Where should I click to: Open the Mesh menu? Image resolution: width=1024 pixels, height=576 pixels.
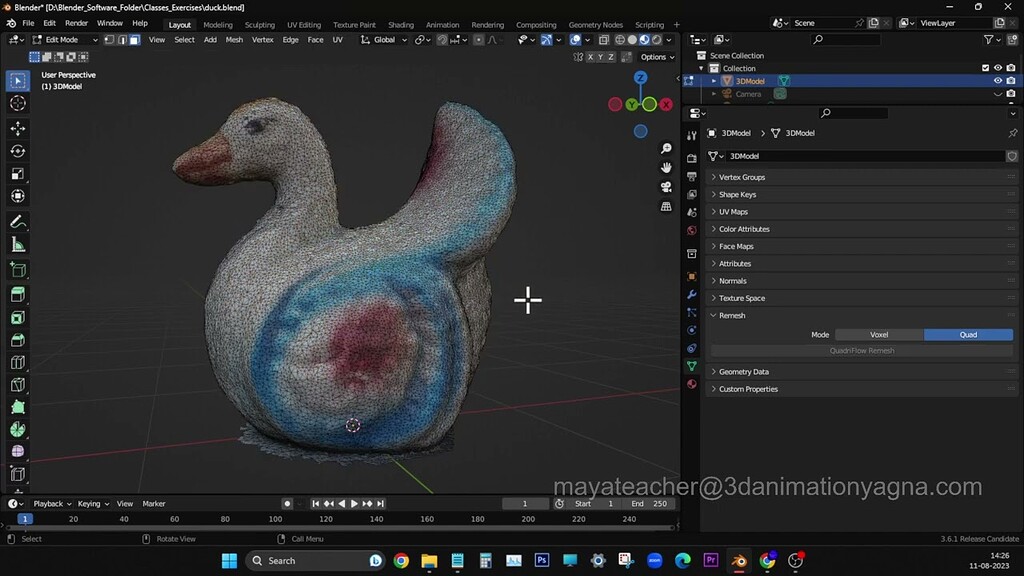235,40
